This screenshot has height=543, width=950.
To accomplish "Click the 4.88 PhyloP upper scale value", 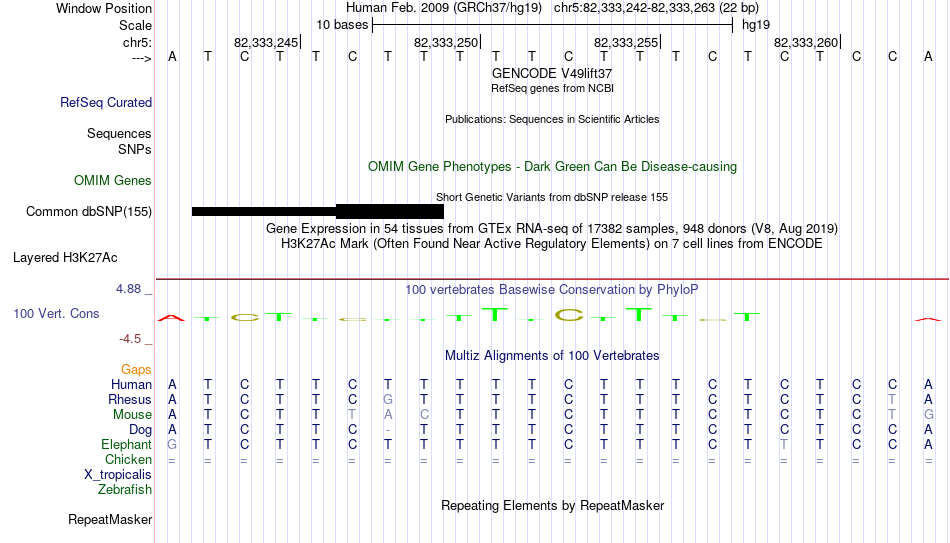I will 128,289.
